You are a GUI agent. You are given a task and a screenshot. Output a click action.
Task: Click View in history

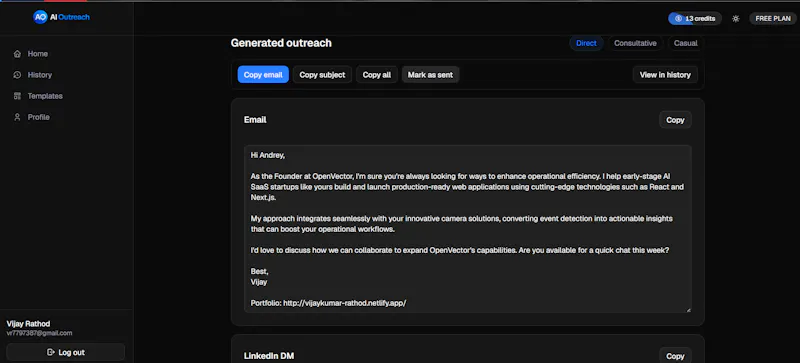(x=665, y=75)
